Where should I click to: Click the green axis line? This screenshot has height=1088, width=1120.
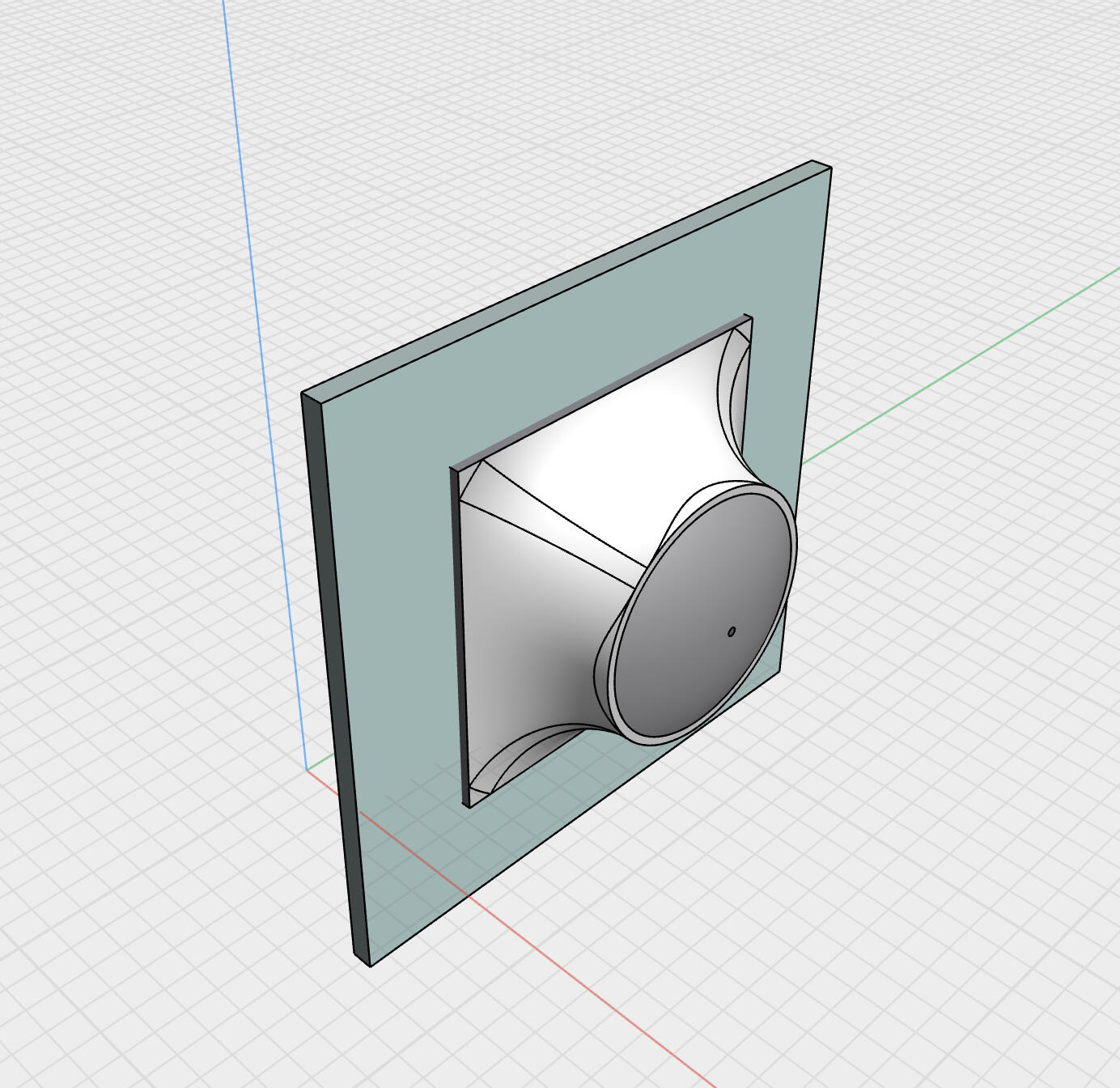971,356
